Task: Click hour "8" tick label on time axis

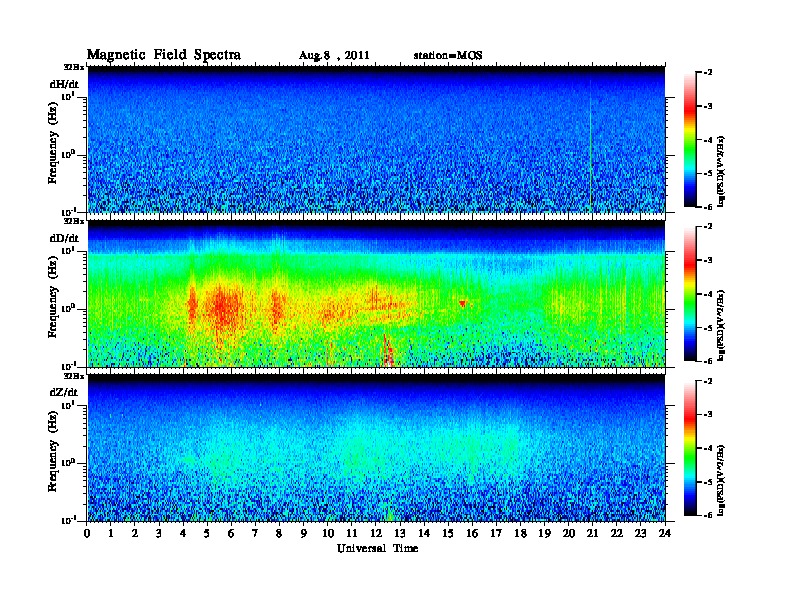Action: (279, 534)
